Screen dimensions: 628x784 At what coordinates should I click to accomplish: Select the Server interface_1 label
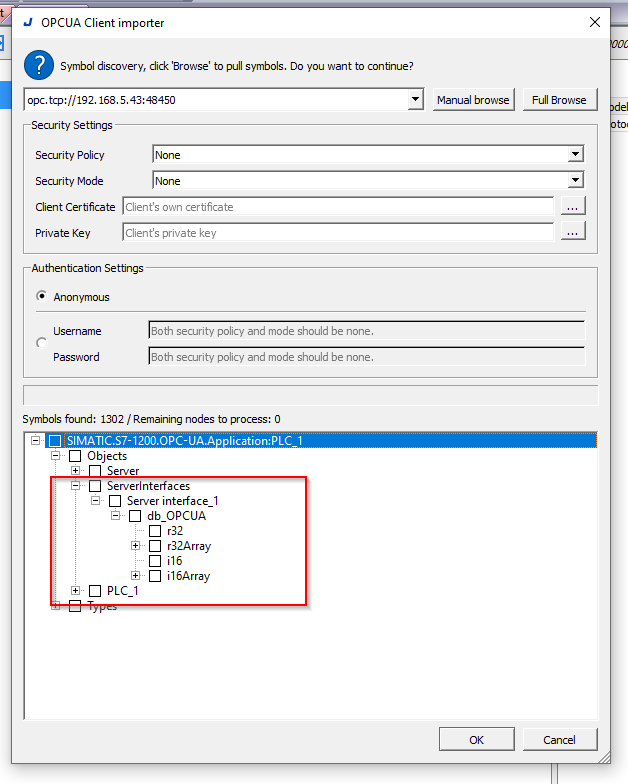pyautogui.click(x=172, y=500)
